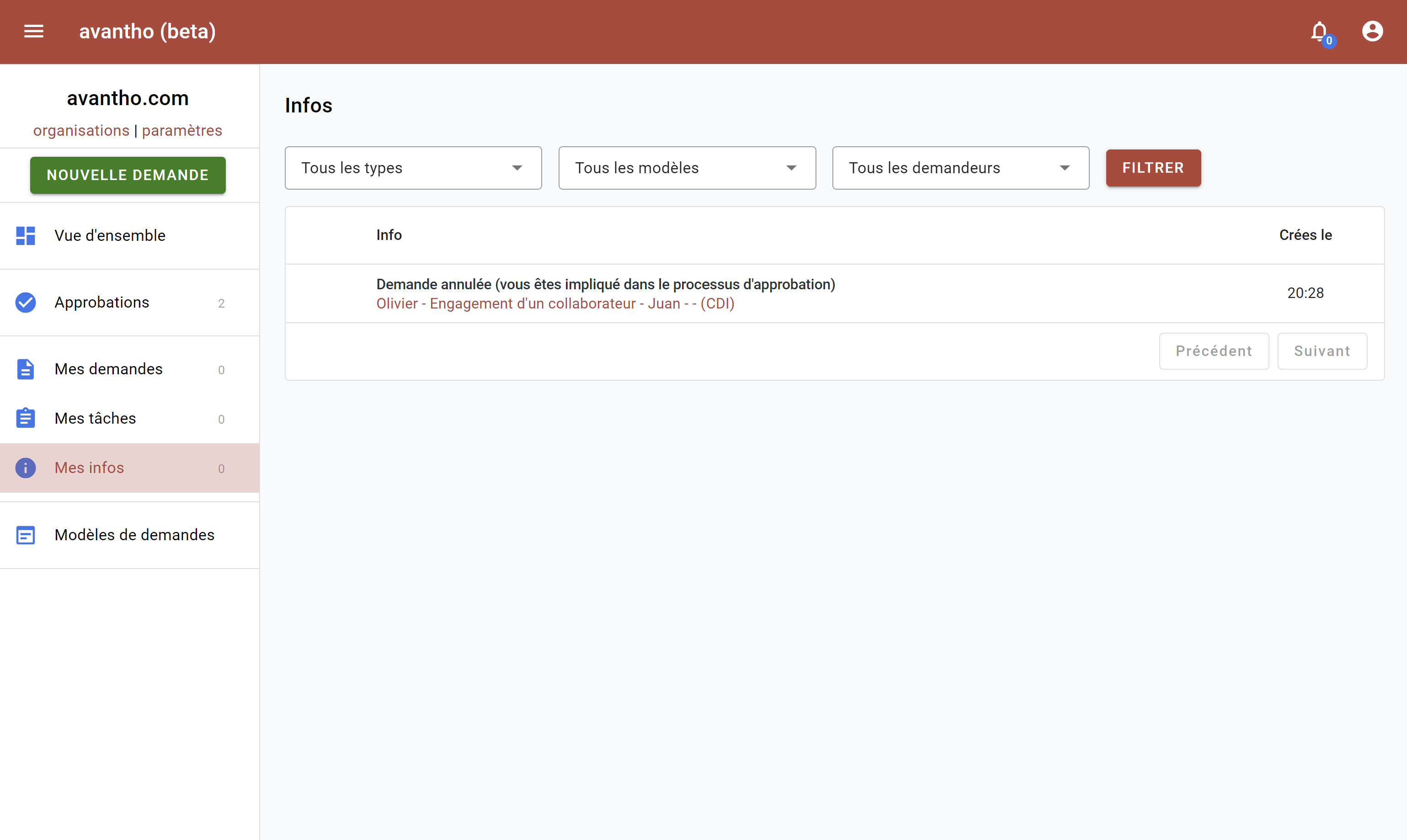Viewport: 1407px width, 840px height.
Task: Expand the Tous les types dropdown
Action: [x=413, y=168]
